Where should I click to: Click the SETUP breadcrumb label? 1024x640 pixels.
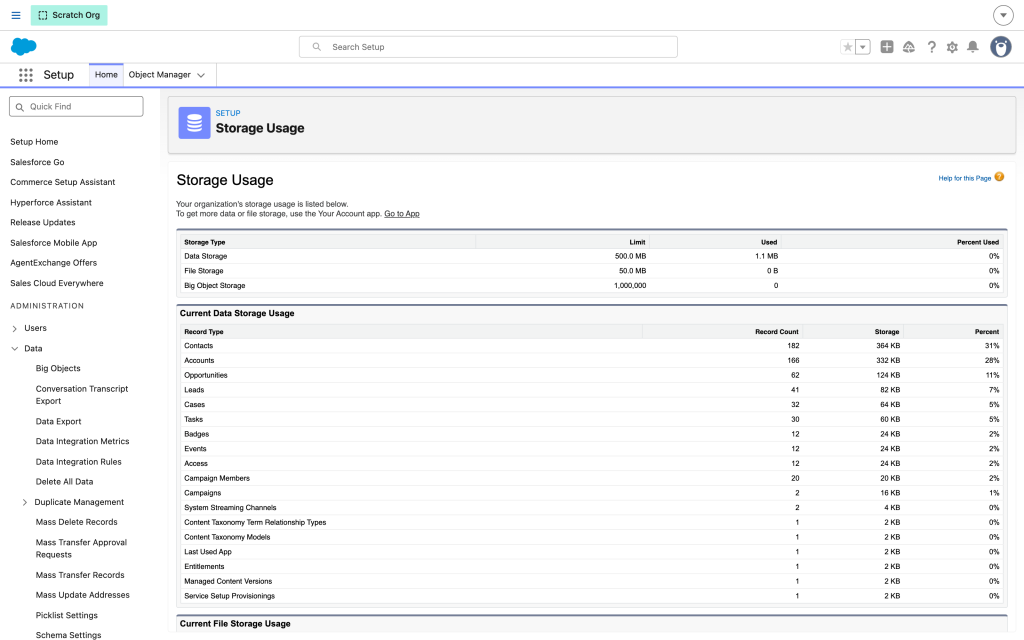(228, 113)
